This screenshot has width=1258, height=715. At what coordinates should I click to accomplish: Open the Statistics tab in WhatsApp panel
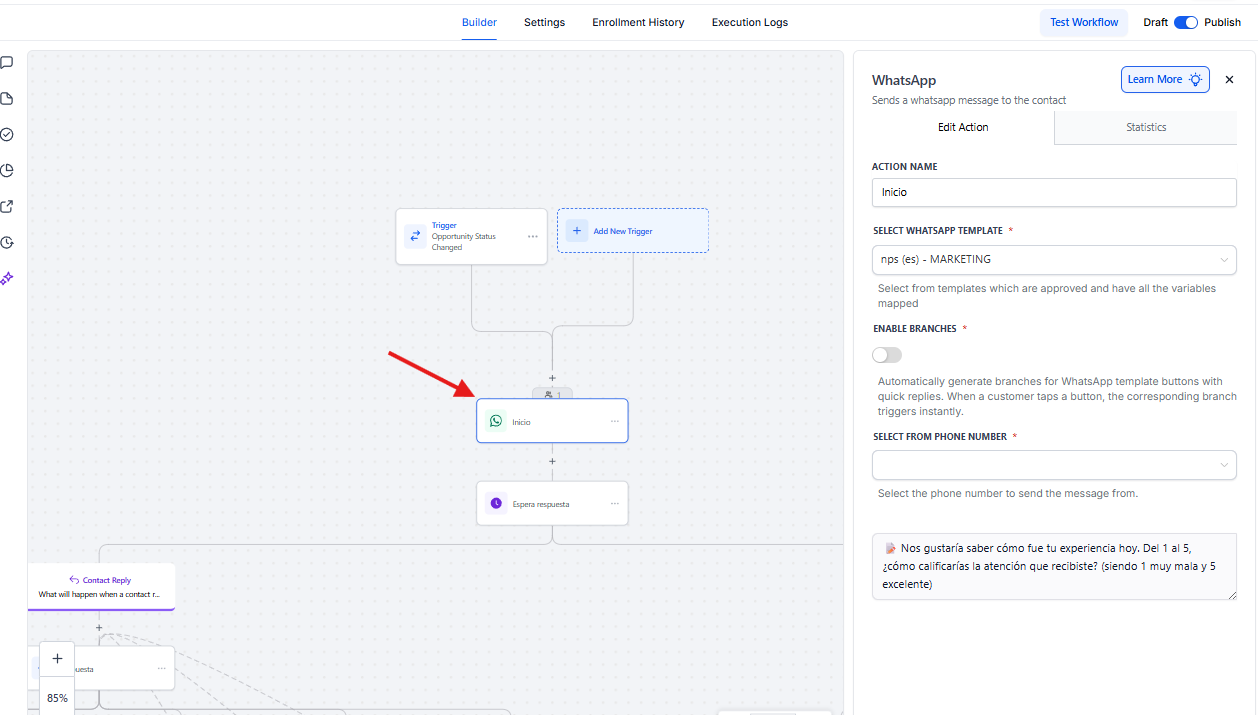coord(1146,127)
